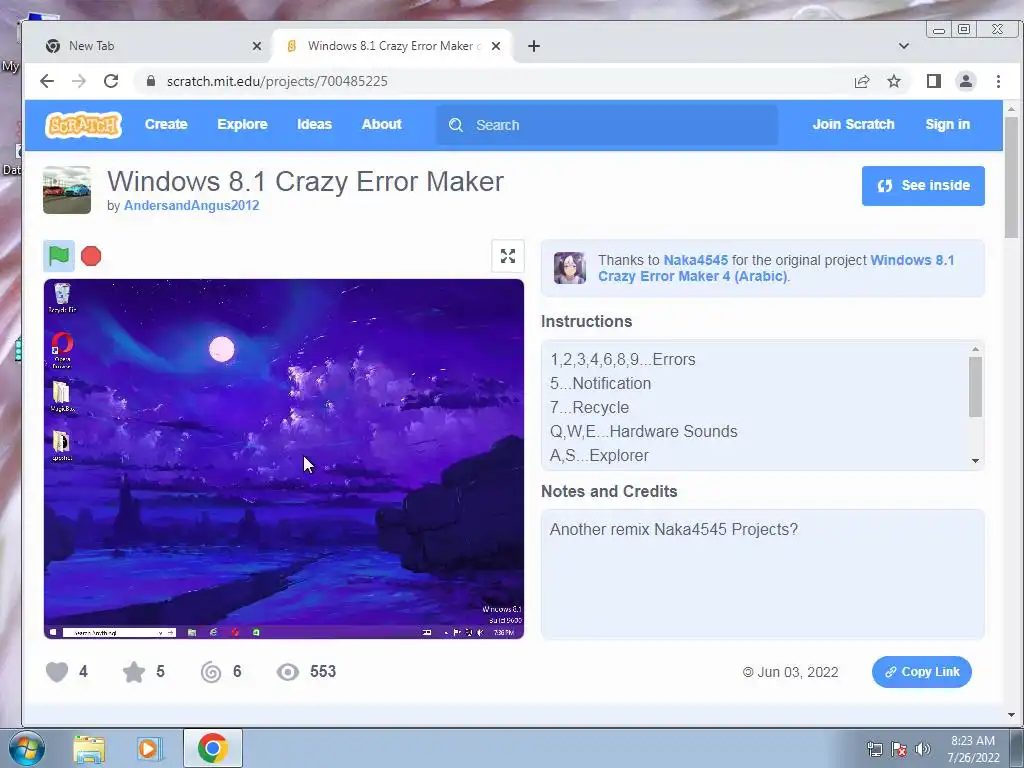Click the Chrome address bar URL
Viewport: 1024px width, 768px height.
click(x=277, y=81)
